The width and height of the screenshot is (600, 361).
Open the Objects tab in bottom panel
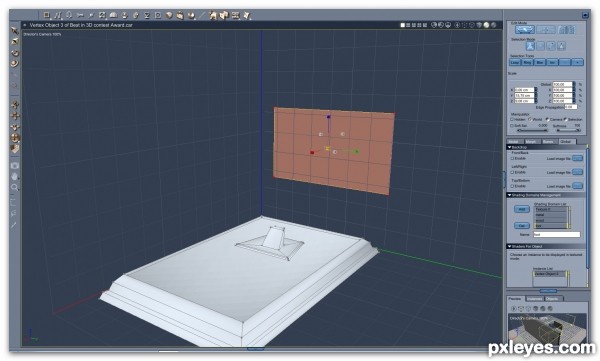552,299
